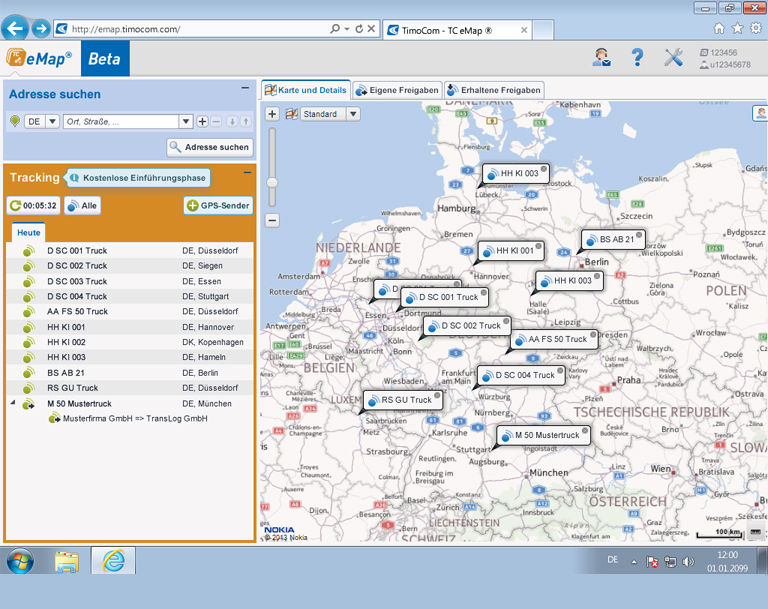Click the tracking signal icon for D SC 001 Truck row
Viewport: 768px width, 609px height.
pos(28,251)
